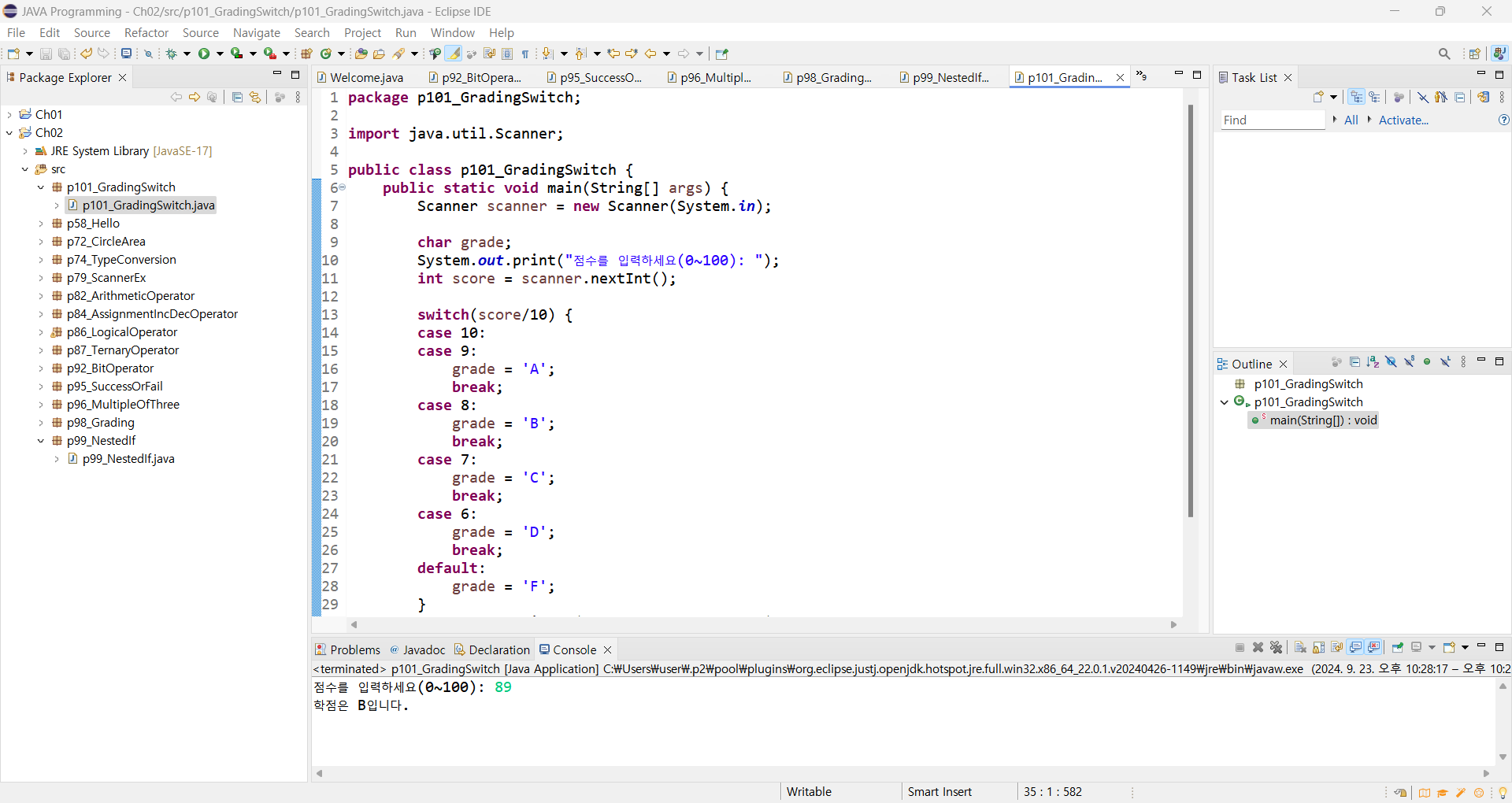
Task: Synchronize changed tasks in Task List
Action: click(1484, 97)
